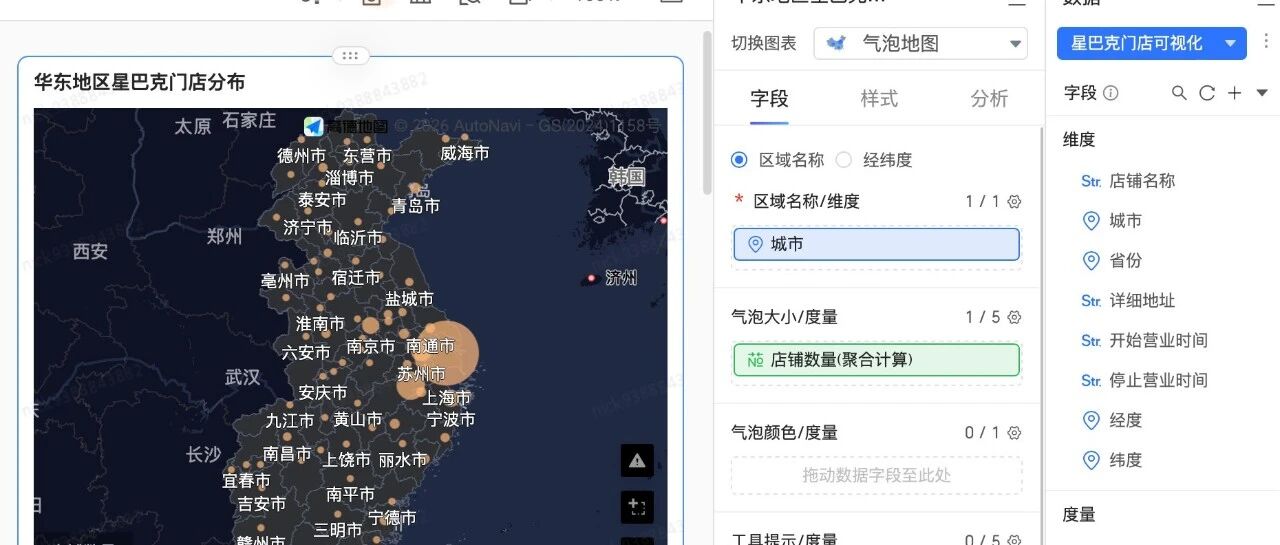
Task: Click the Str icon beside 店铺名称
Action: (1091, 181)
